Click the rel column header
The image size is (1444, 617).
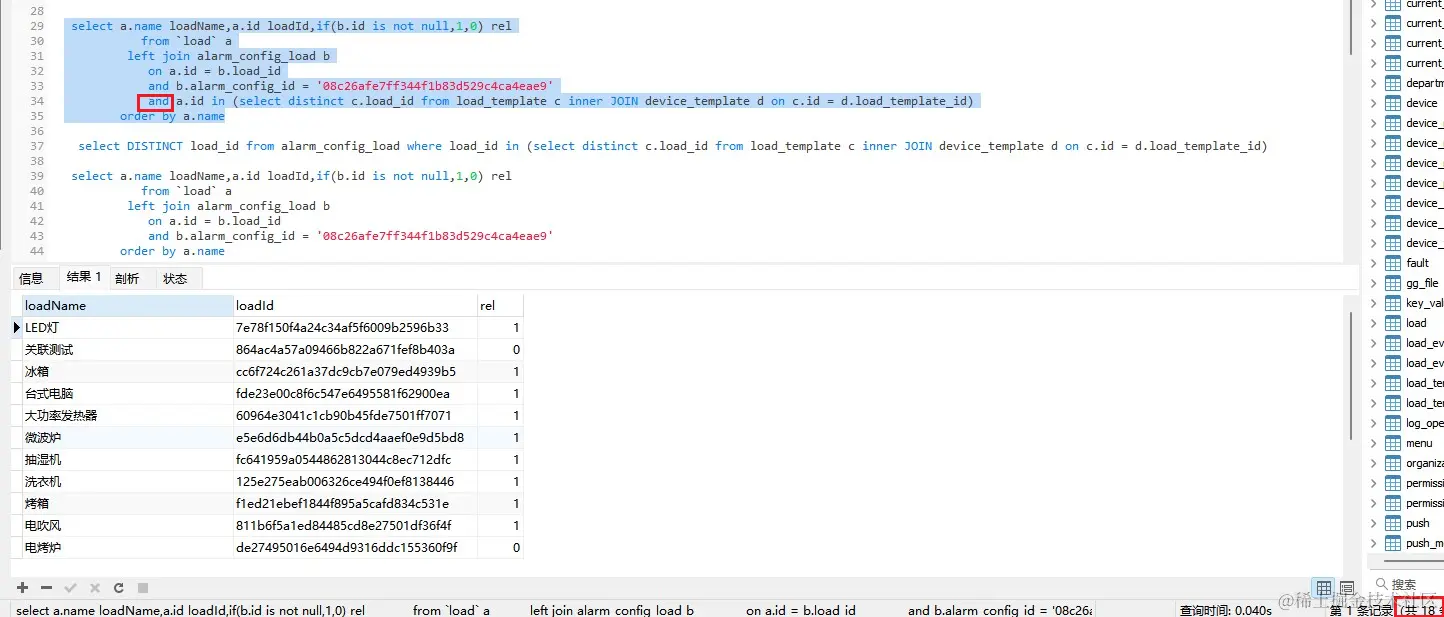(500, 305)
